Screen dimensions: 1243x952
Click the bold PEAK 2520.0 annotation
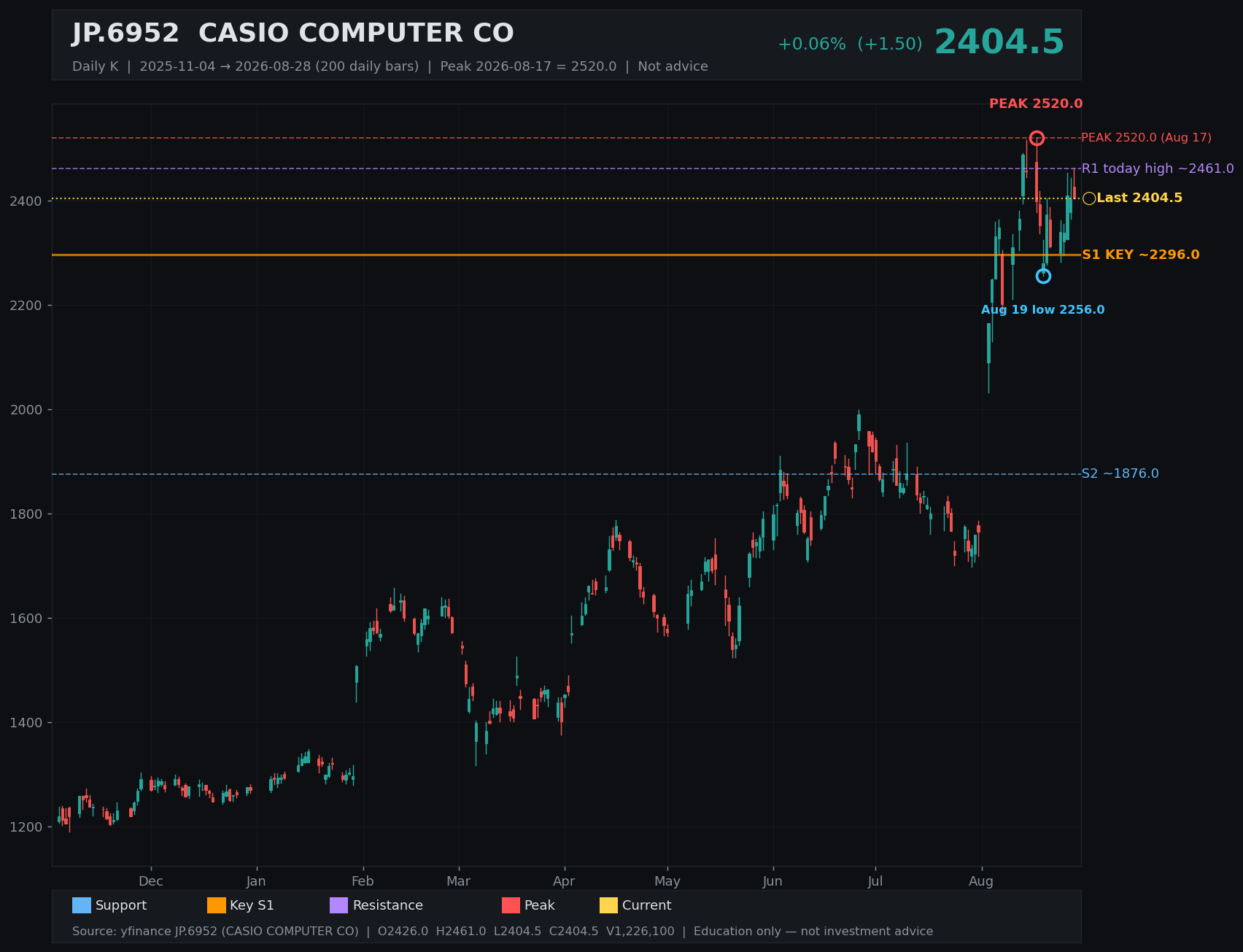point(1036,104)
